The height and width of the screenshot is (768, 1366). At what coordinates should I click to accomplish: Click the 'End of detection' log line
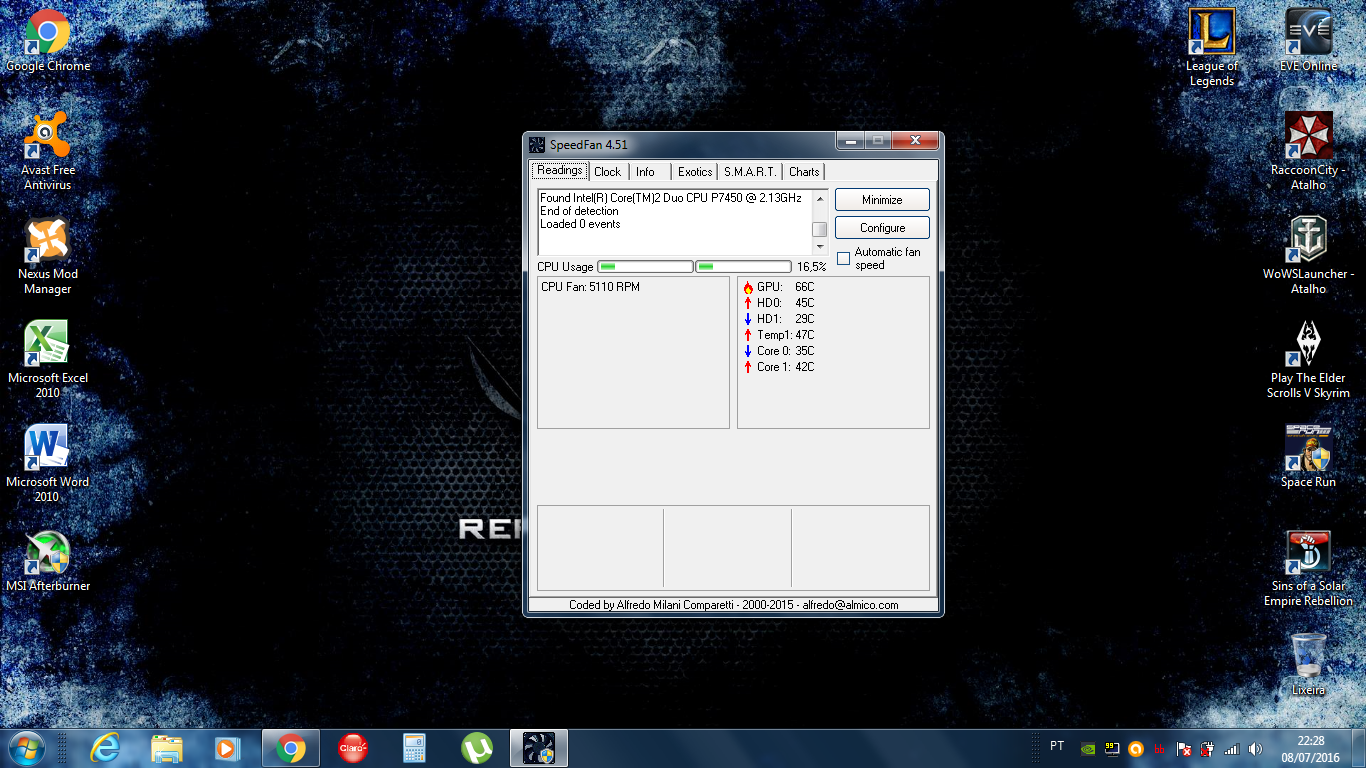579,211
